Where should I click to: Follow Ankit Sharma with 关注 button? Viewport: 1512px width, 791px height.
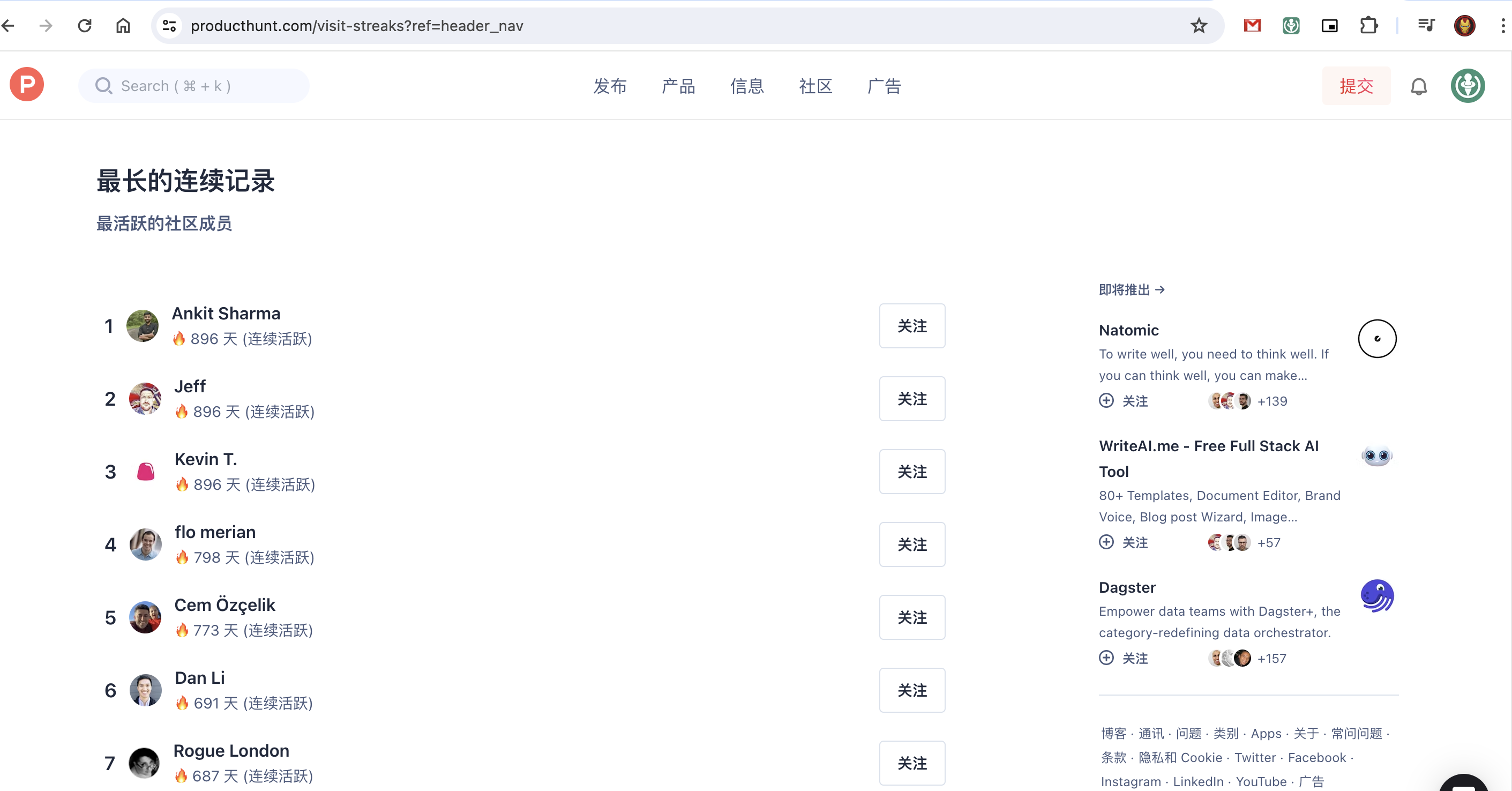pyautogui.click(x=912, y=325)
